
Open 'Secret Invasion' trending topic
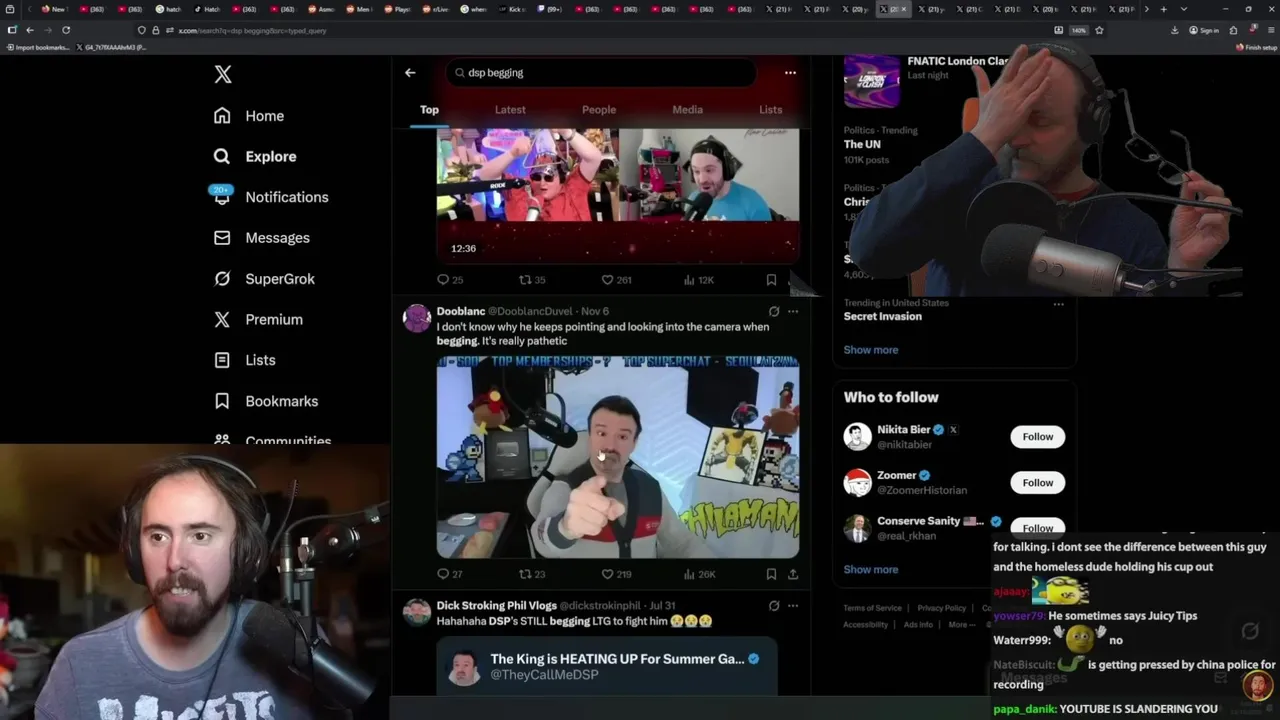(883, 316)
